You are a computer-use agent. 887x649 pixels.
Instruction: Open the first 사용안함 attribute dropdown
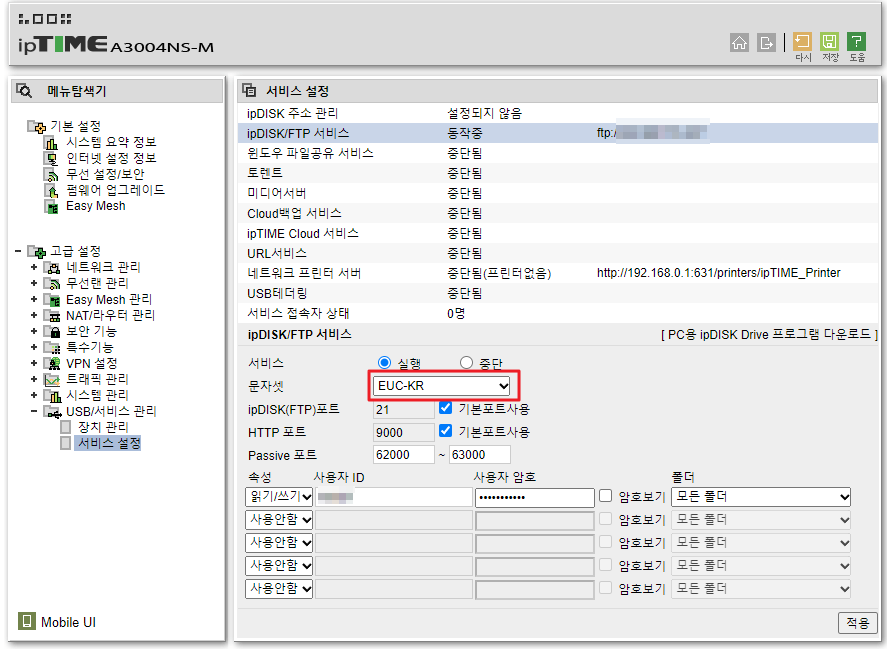[279, 520]
